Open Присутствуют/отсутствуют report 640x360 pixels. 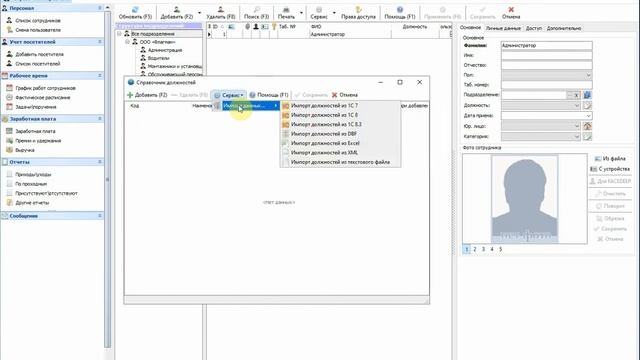[x=46, y=193]
